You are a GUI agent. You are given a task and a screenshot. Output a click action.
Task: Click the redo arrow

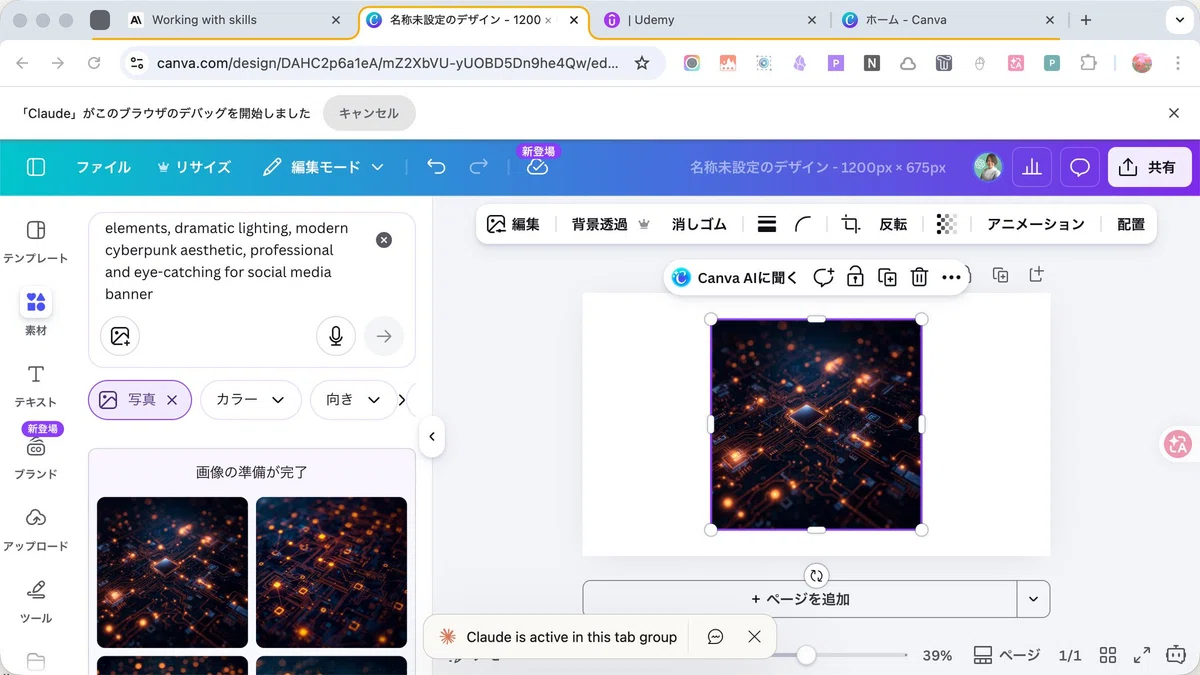point(479,167)
